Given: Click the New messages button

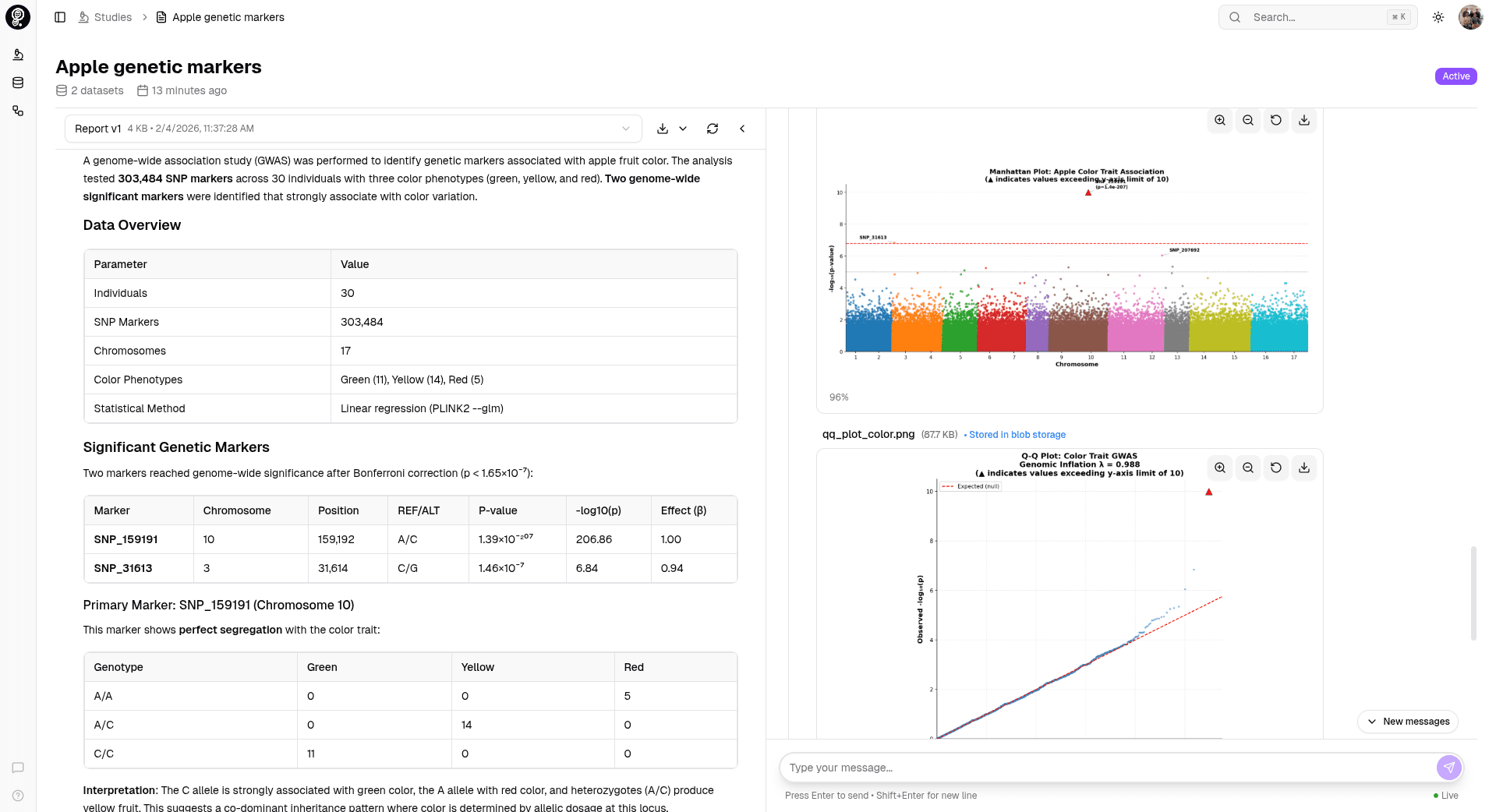Looking at the screenshot, I should [x=1408, y=722].
